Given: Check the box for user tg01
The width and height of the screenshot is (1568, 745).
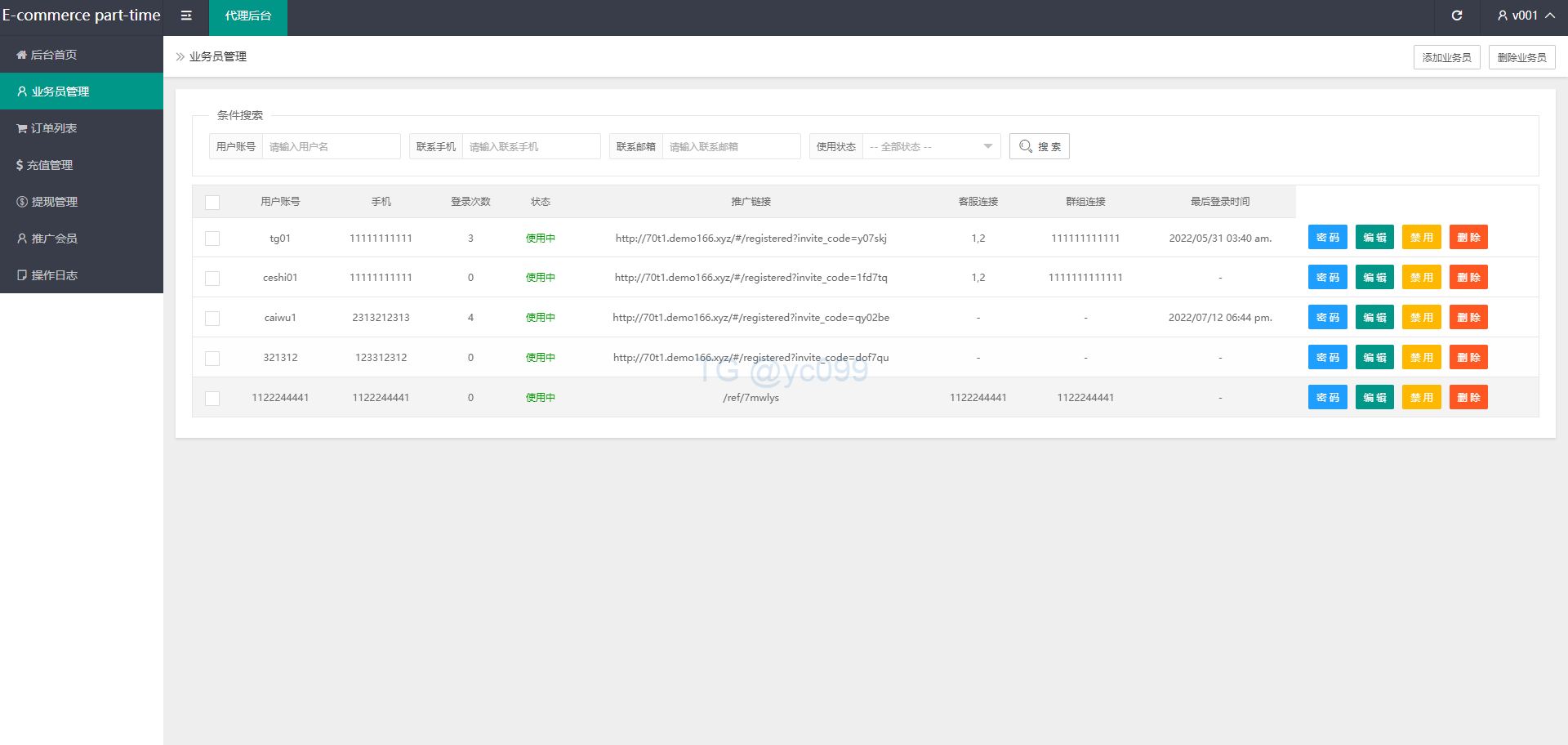Looking at the screenshot, I should tap(212, 239).
